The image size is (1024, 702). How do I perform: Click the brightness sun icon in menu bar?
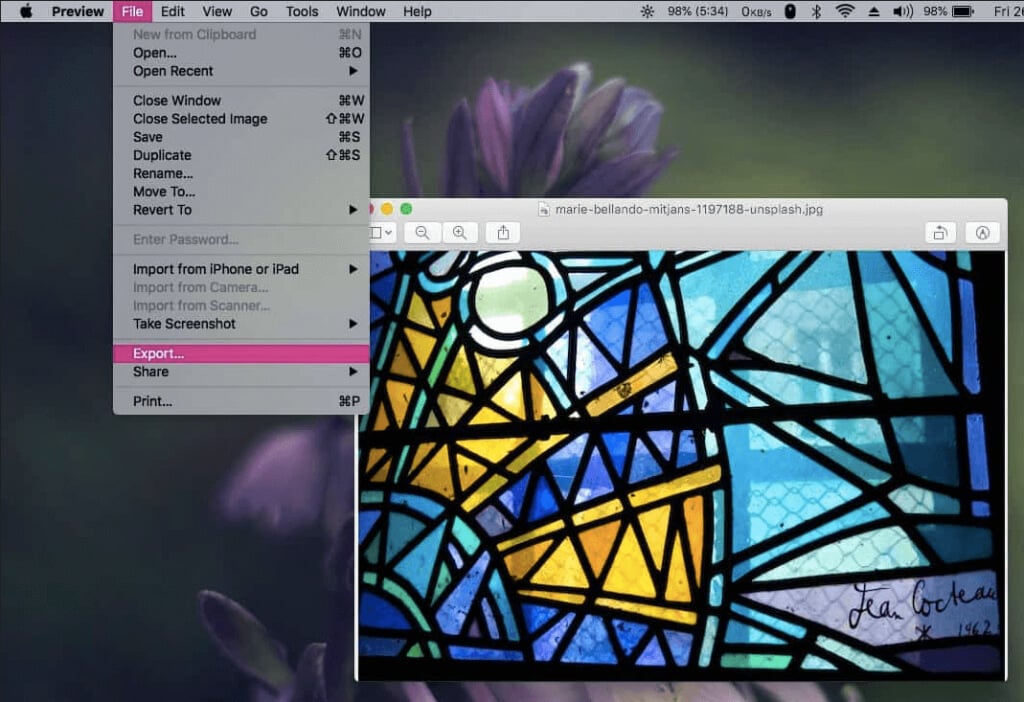tap(647, 12)
